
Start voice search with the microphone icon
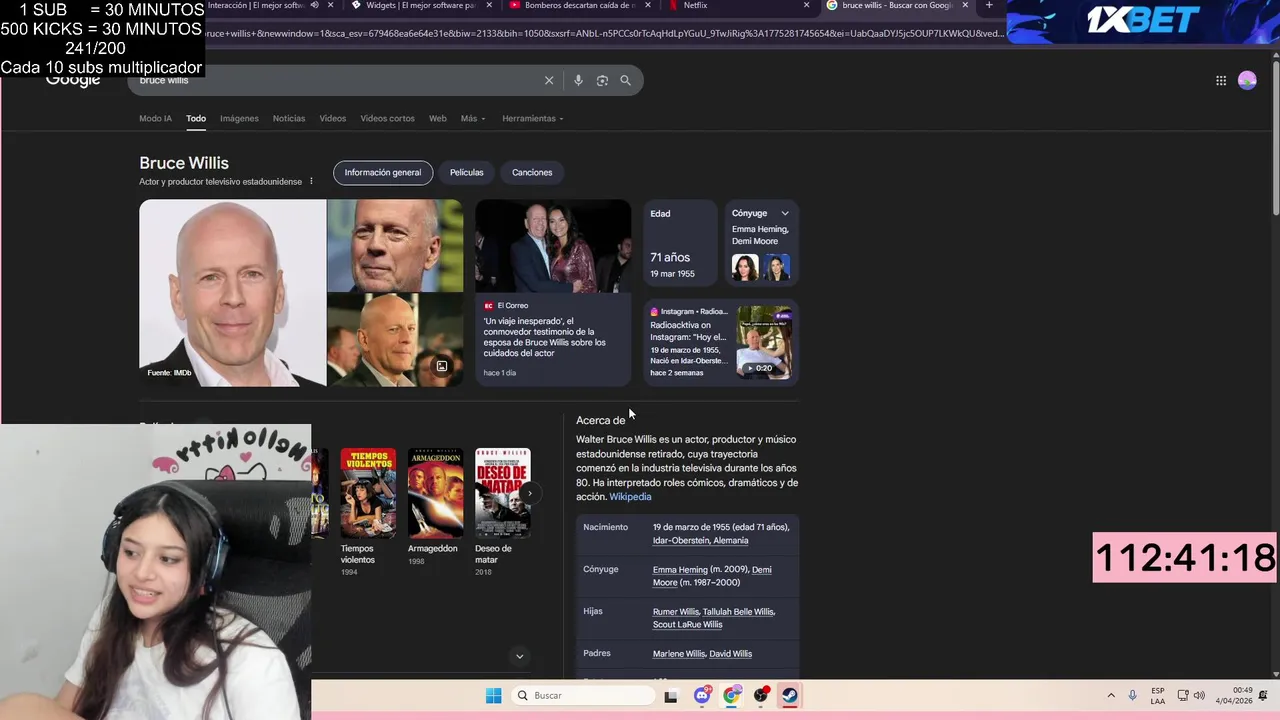[578, 80]
